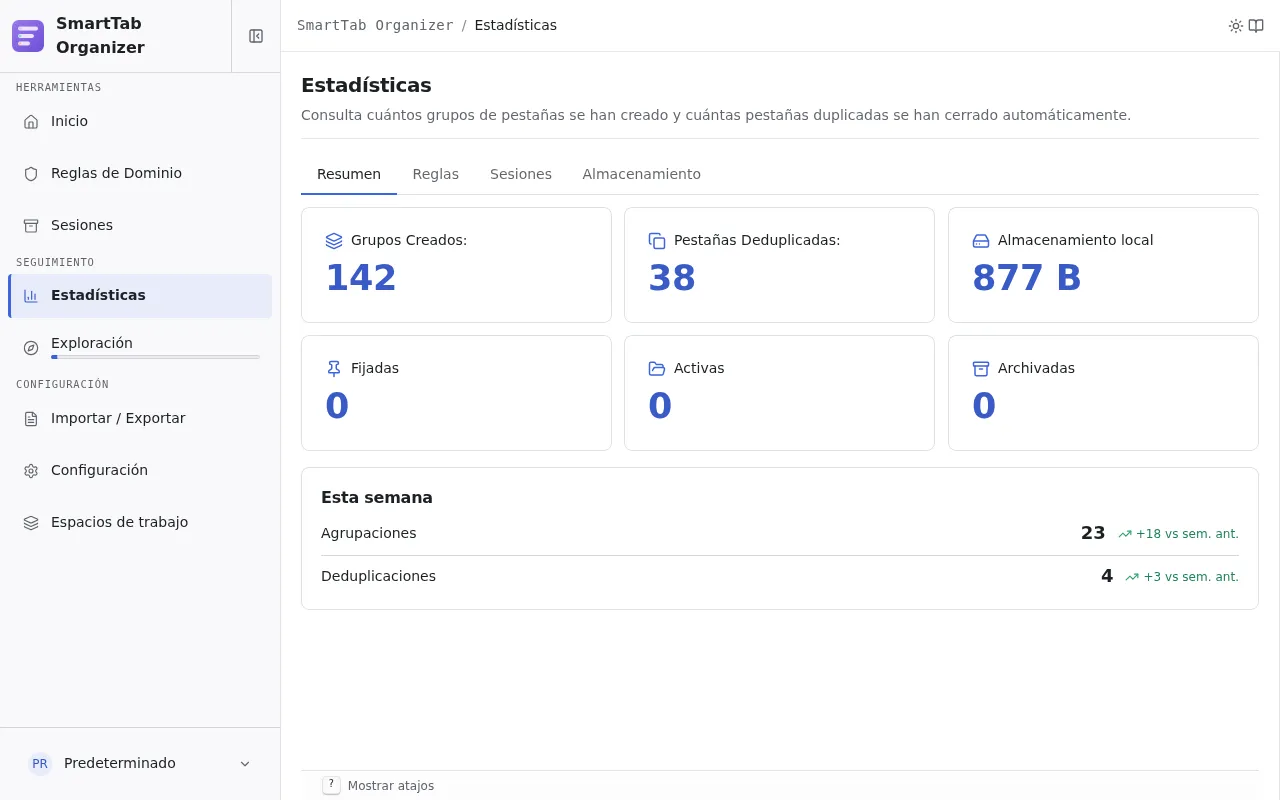Click the question mark shortcut key icon
This screenshot has height=800, width=1280.
331,785
